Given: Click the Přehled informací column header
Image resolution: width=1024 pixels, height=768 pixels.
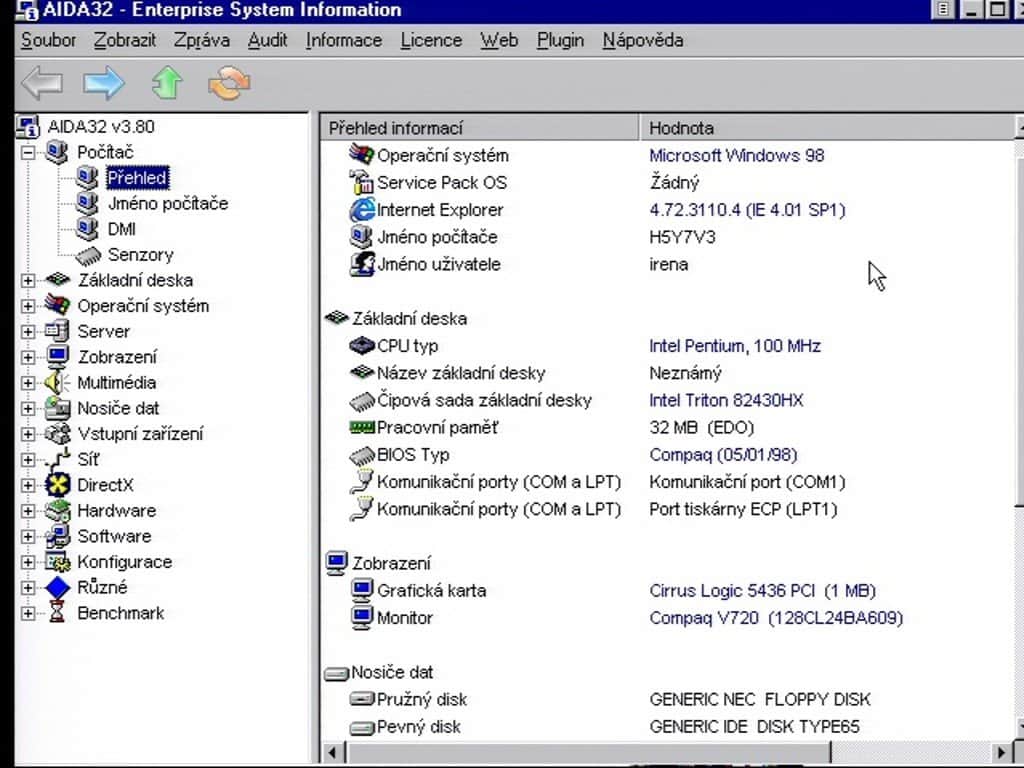Looking at the screenshot, I should click(x=480, y=128).
